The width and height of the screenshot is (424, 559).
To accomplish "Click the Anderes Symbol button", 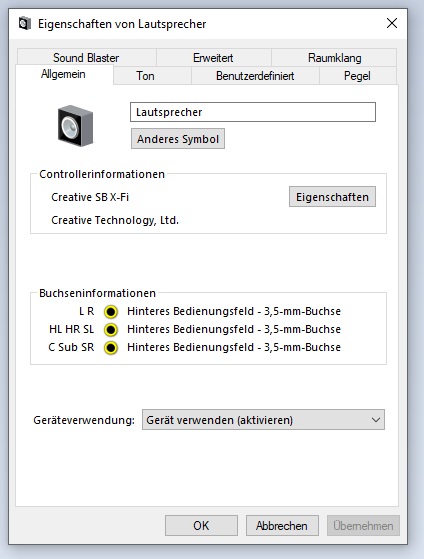I will (x=178, y=139).
